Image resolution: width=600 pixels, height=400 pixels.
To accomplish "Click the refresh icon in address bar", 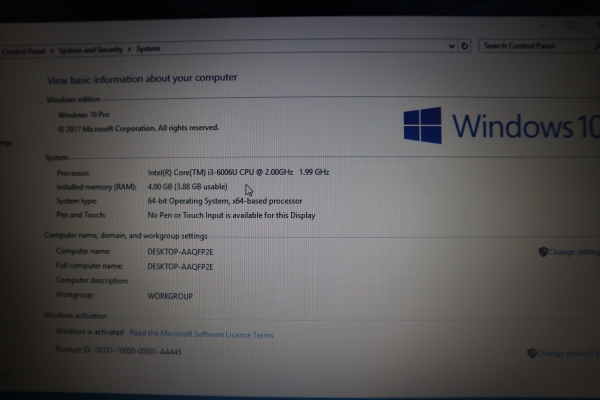I will pos(464,46).
